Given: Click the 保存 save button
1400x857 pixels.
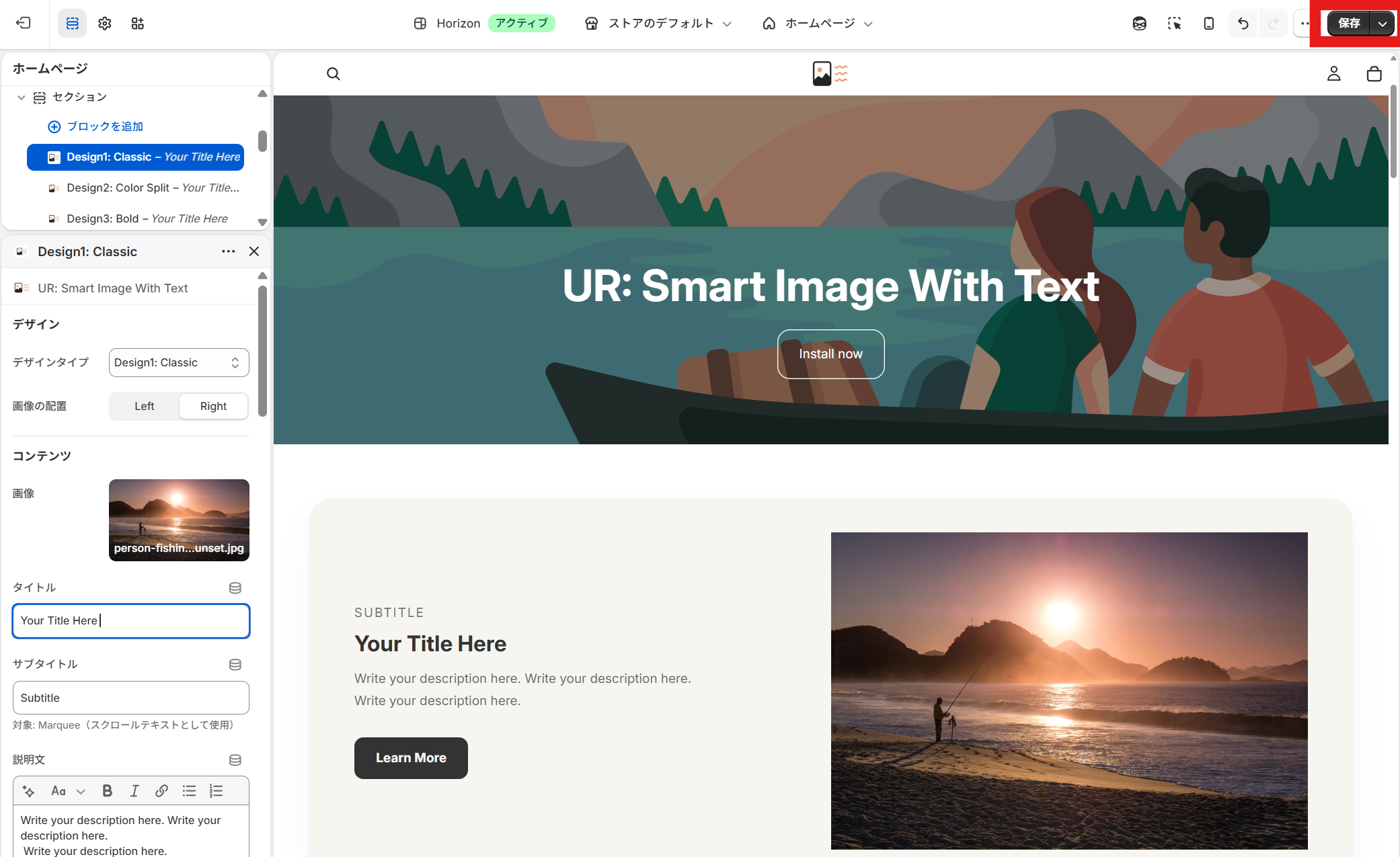Looking at the screenshot, I should pos(1349,24).
